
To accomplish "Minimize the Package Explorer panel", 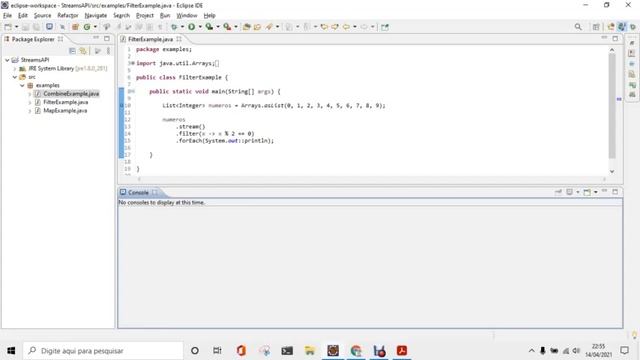I will coord(96,38).
